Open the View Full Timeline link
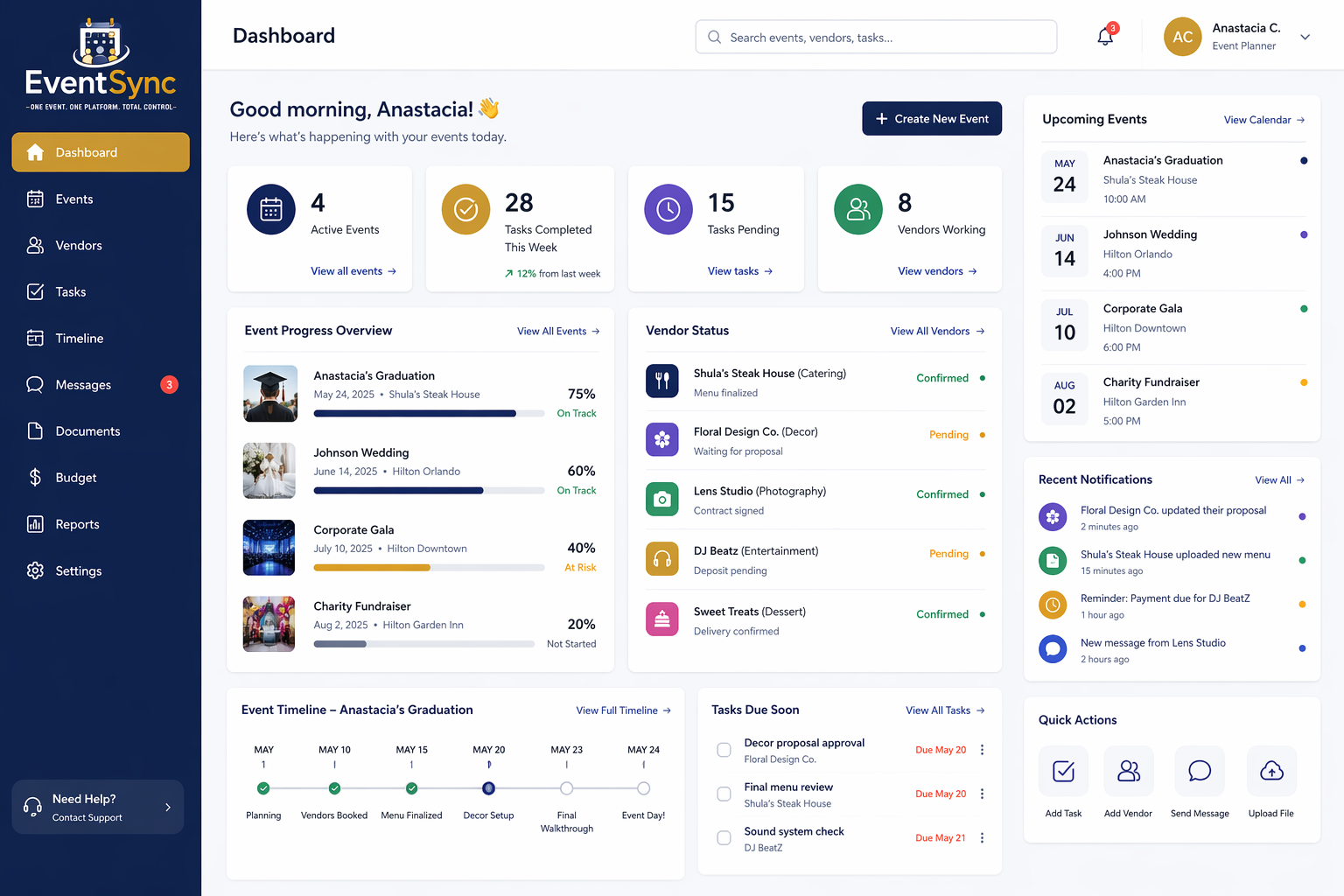This screenshot has width=1344, height=896. click(x=624, y=710)
